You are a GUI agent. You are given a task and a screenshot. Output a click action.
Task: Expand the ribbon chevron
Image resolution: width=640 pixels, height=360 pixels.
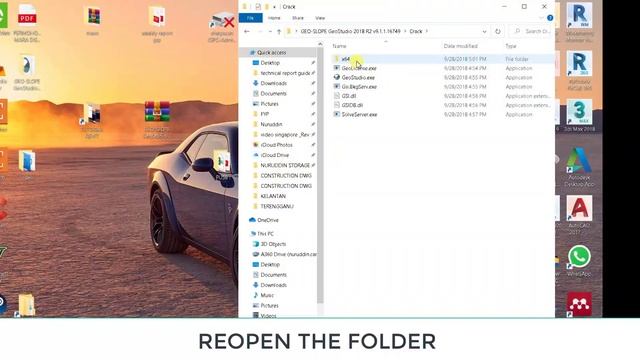point(541,18)
